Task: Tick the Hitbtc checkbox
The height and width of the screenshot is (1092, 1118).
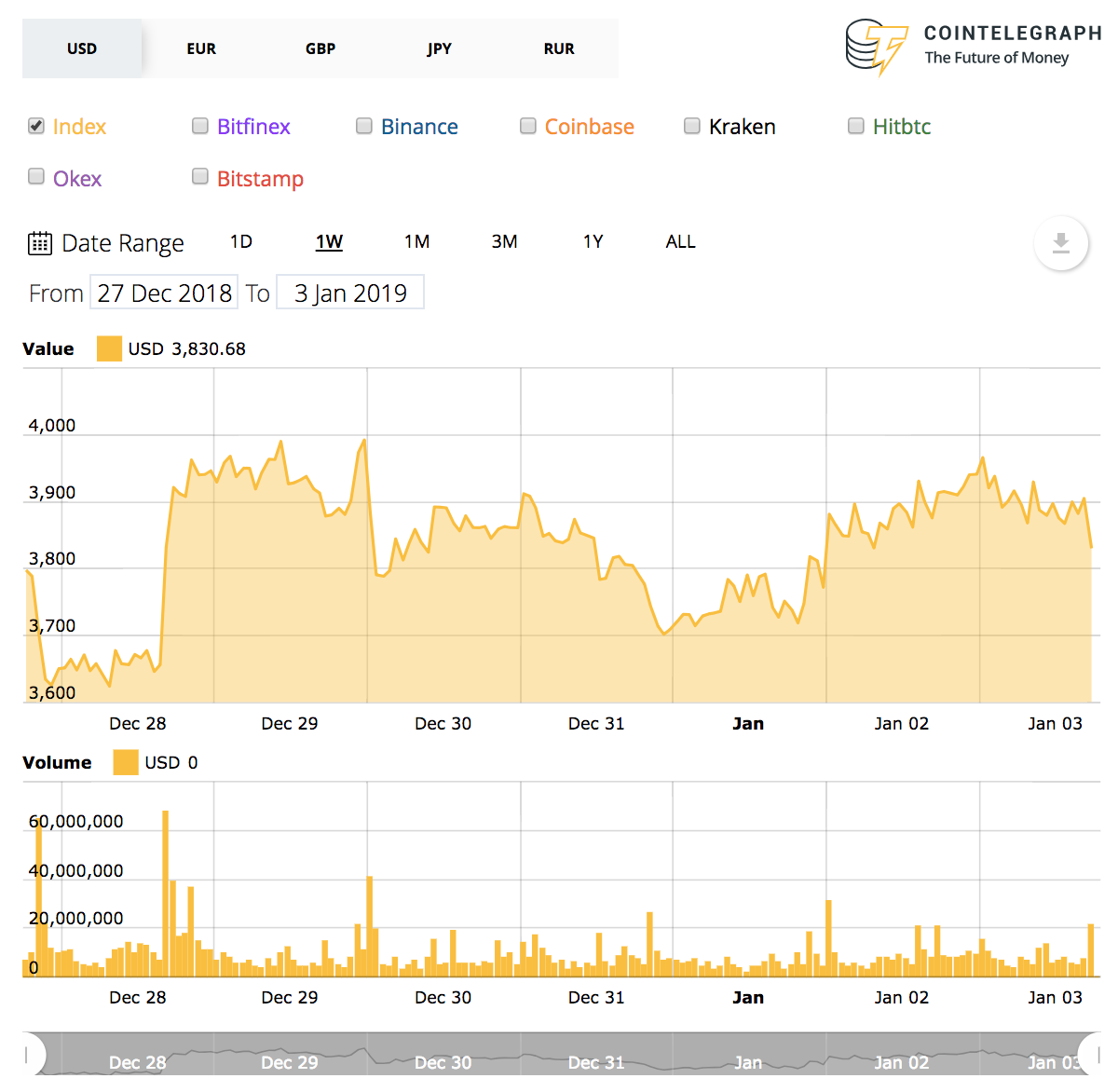Action: [x=856, y=126]
